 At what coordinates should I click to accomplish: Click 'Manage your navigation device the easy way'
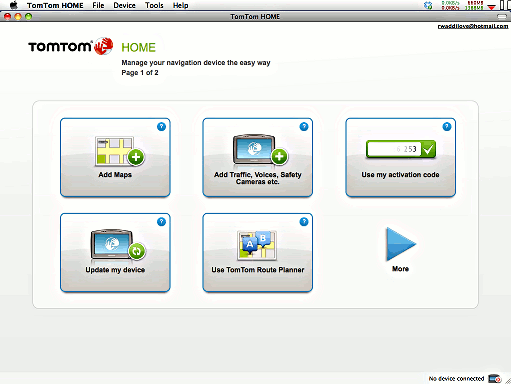tap(196, 63)
